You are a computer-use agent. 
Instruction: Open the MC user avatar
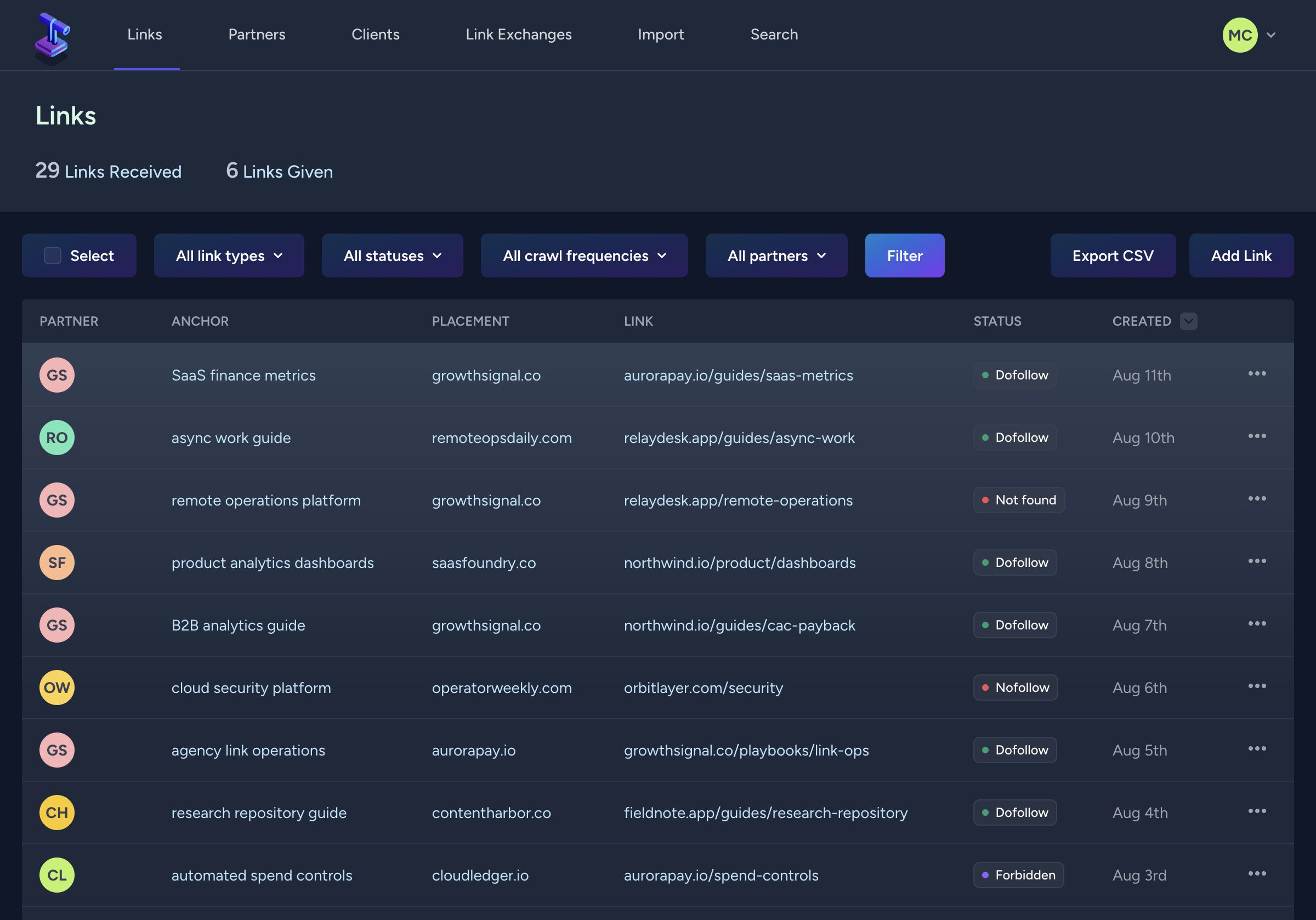(x=1240, y=35)
